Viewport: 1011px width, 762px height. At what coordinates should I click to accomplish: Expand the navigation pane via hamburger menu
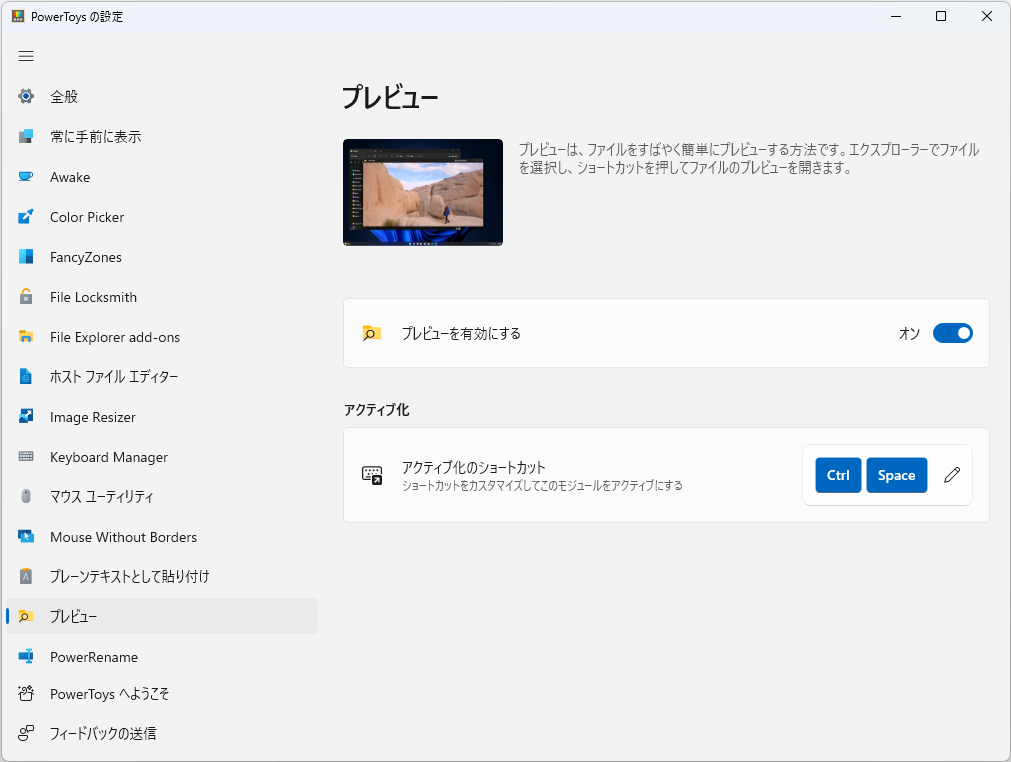[x=26, y=56]
